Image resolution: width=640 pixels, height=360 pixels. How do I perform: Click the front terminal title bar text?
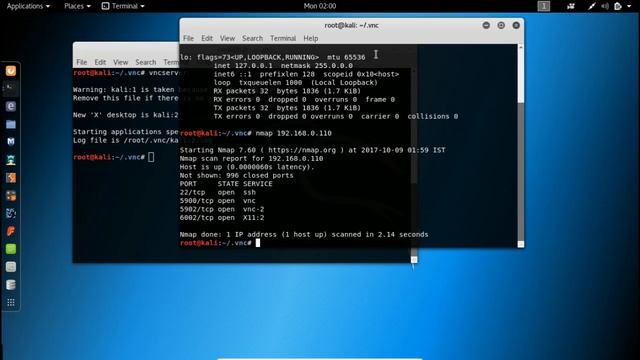point(351,25)
